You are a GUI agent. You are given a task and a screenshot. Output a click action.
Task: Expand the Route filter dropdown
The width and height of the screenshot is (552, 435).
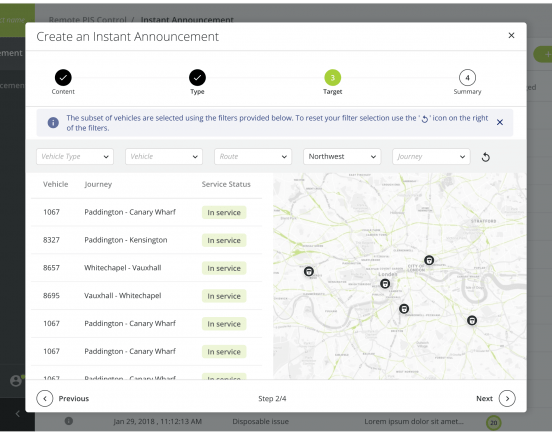point(253,157)
